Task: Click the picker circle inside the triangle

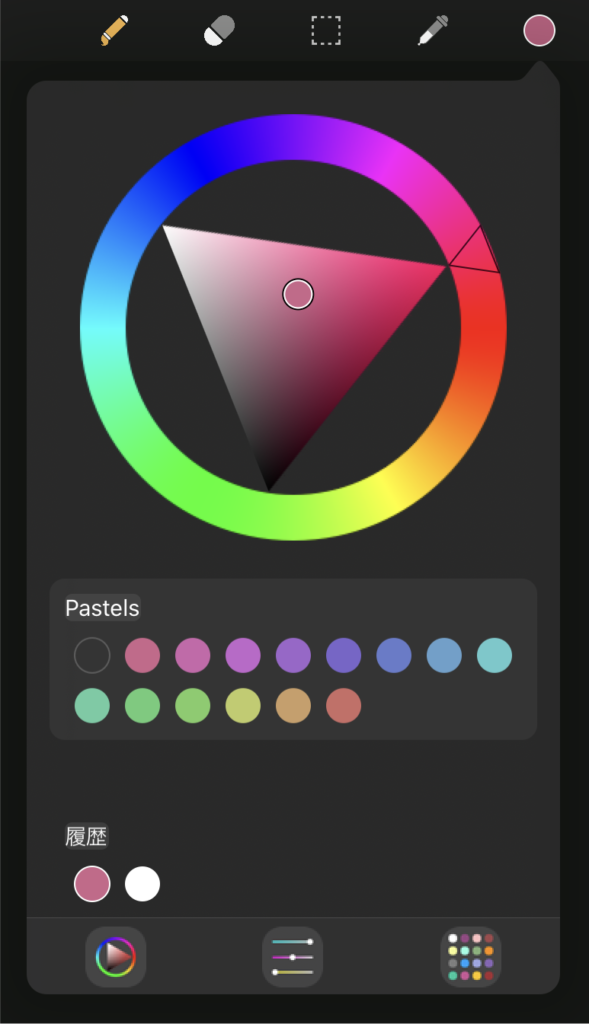Action: (298, 295)
